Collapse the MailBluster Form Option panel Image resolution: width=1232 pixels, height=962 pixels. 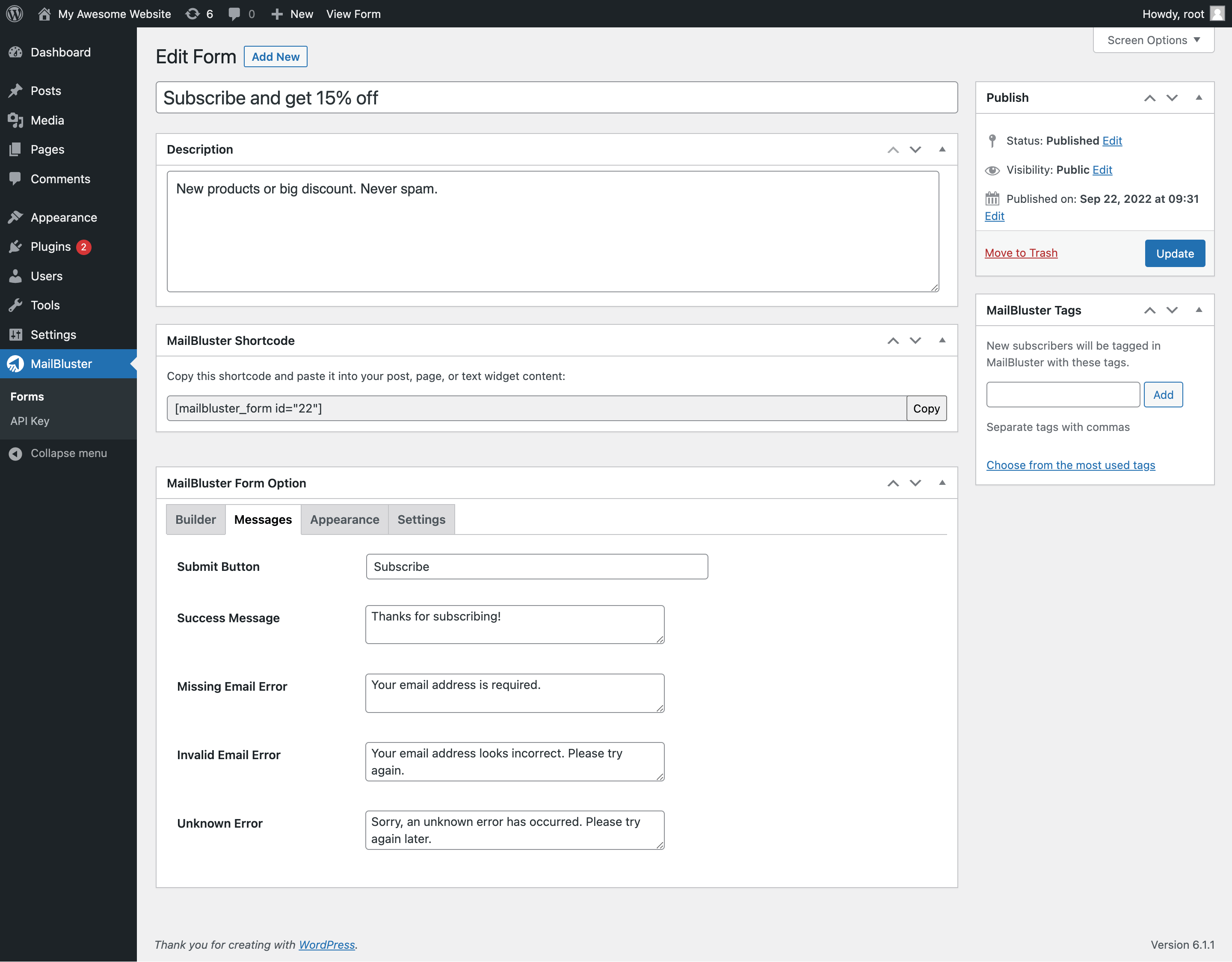942,483
